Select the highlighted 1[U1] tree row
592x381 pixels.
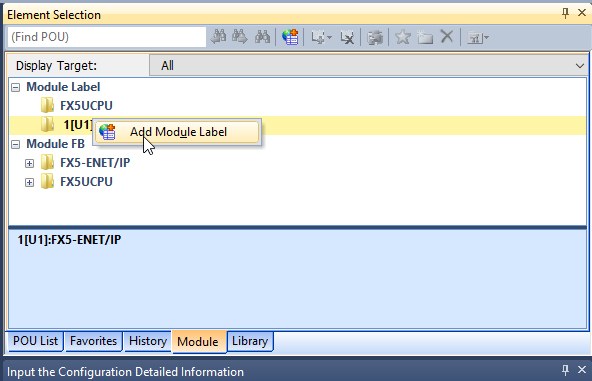point(298,125)
